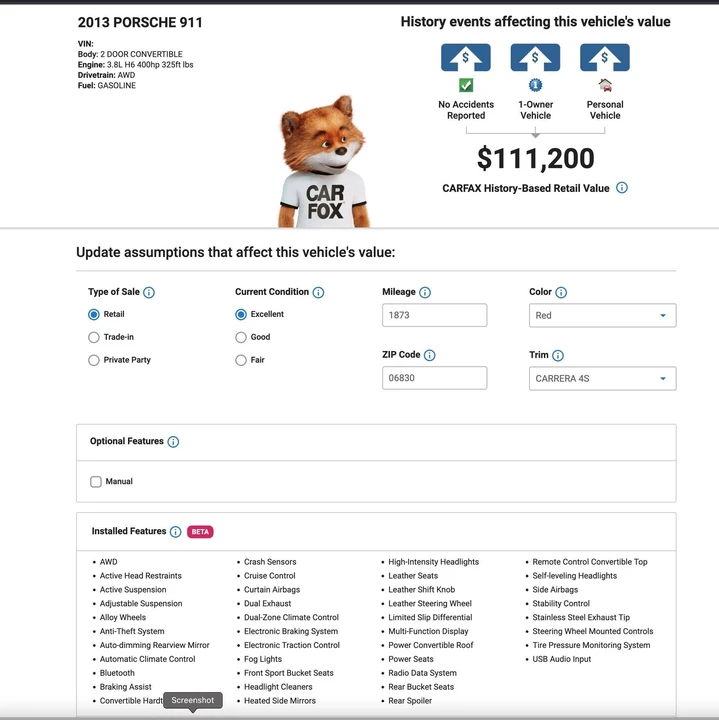Click the Screenshot tooltip label

(193, 700)
